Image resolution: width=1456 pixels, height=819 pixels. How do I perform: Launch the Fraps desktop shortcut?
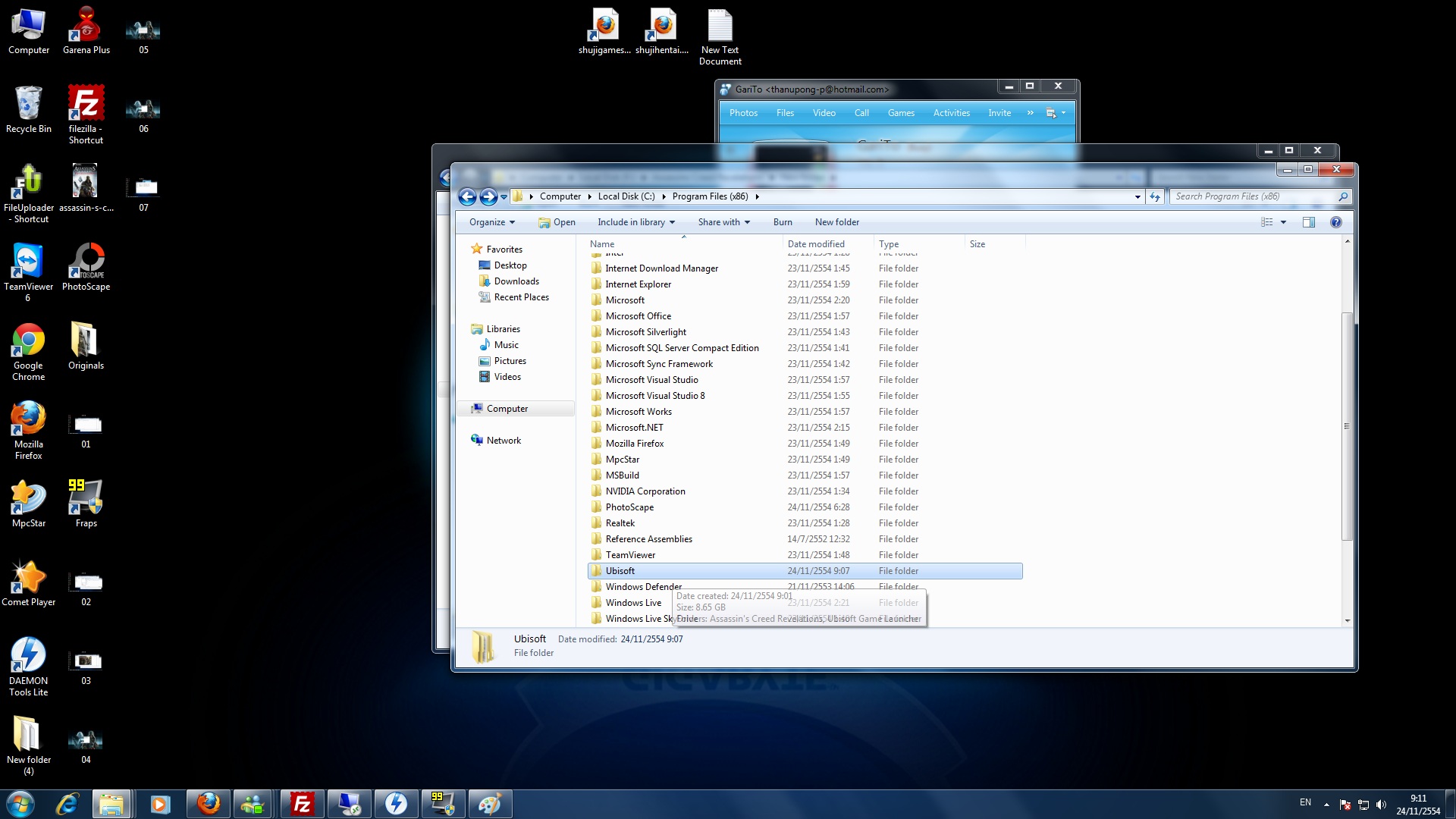[x=86, y=497]
